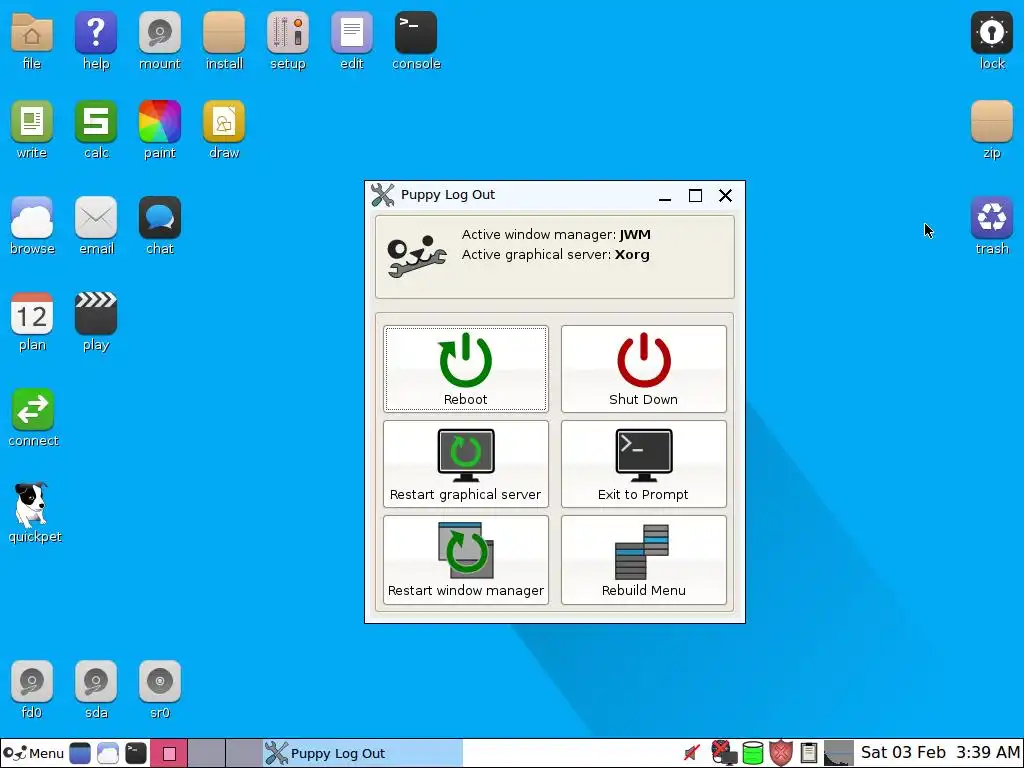Maximize the Puppy Log Out window

pos(696,195)
